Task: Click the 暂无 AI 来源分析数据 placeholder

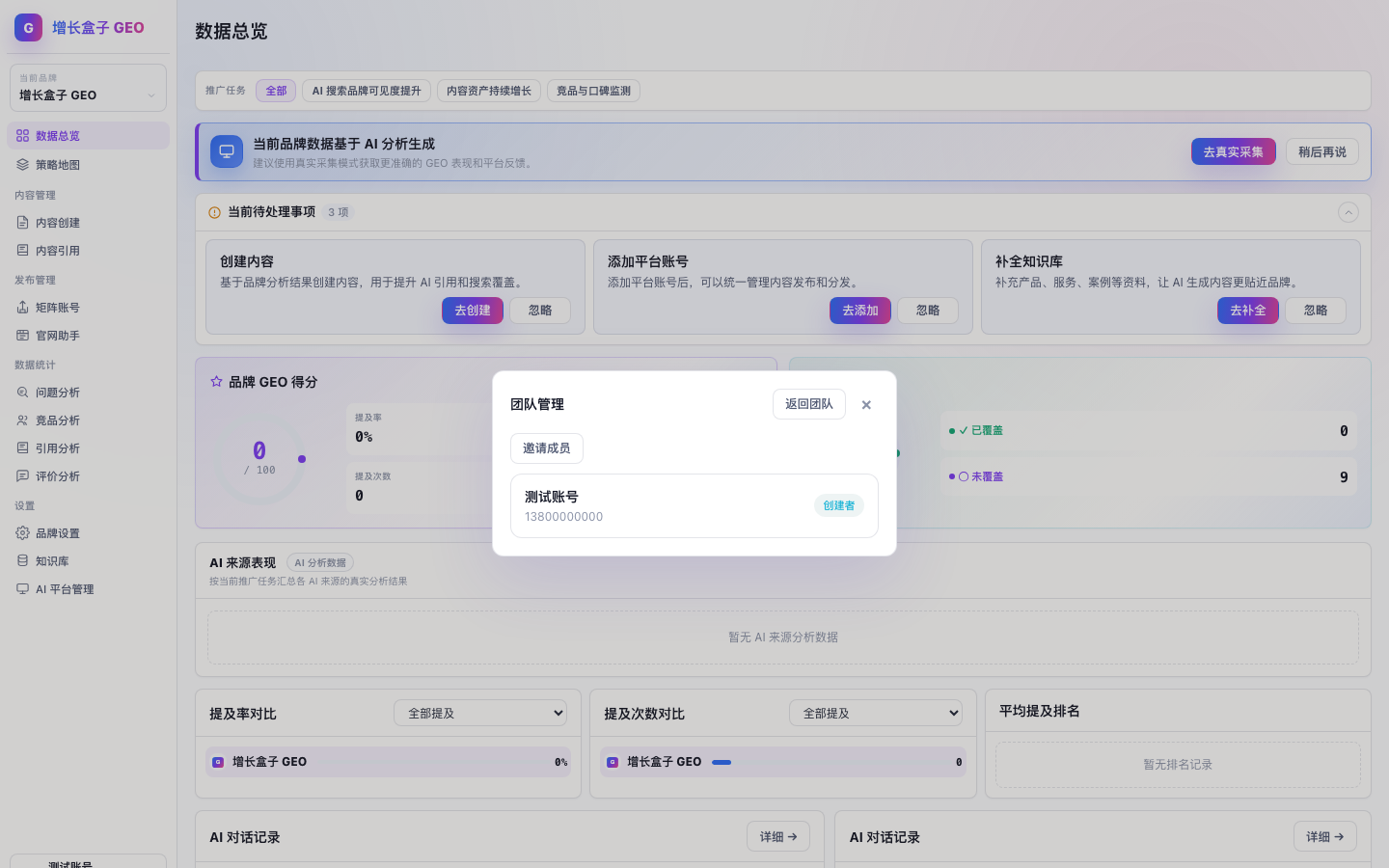Action: pyautogui.click(x=783, y=637)
